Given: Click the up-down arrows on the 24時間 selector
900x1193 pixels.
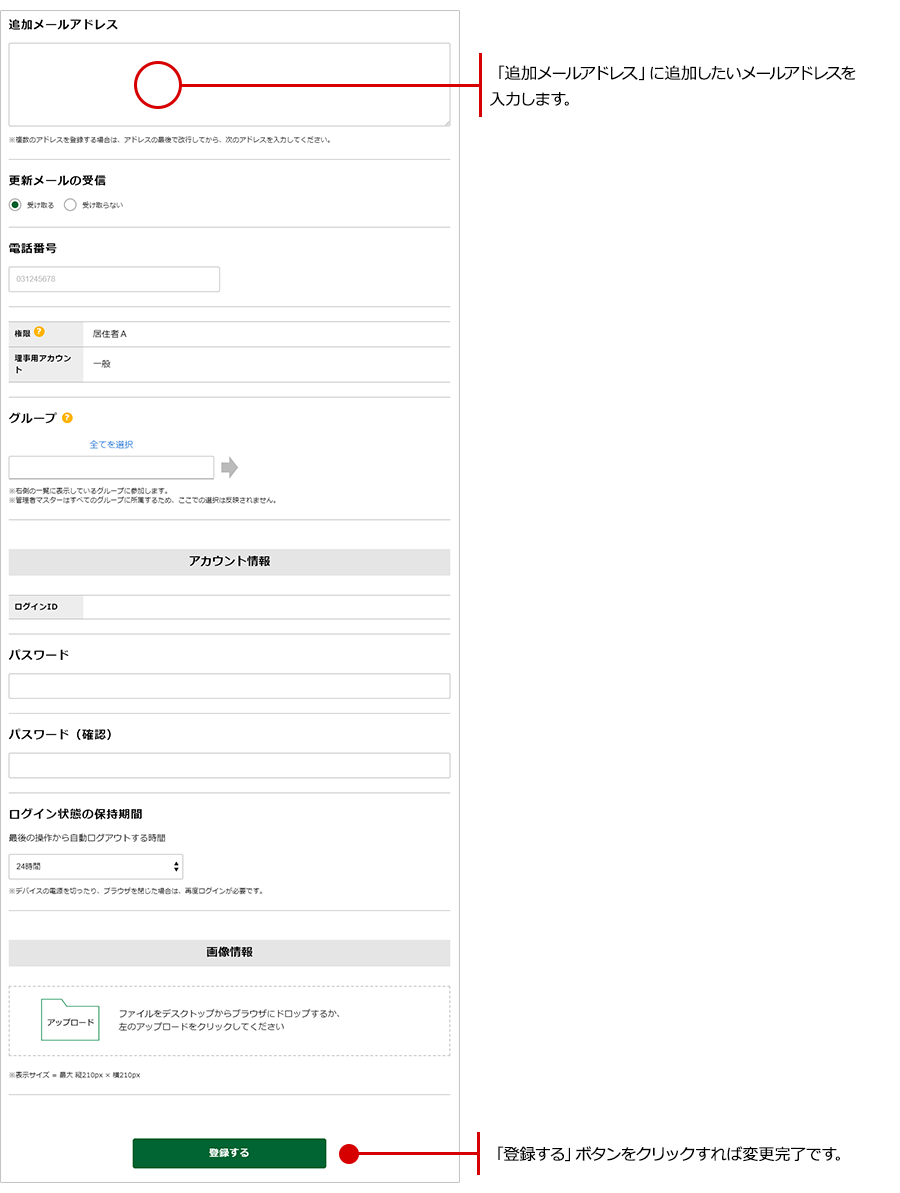Looking at the screenshot, I should (x=176, y=867).
